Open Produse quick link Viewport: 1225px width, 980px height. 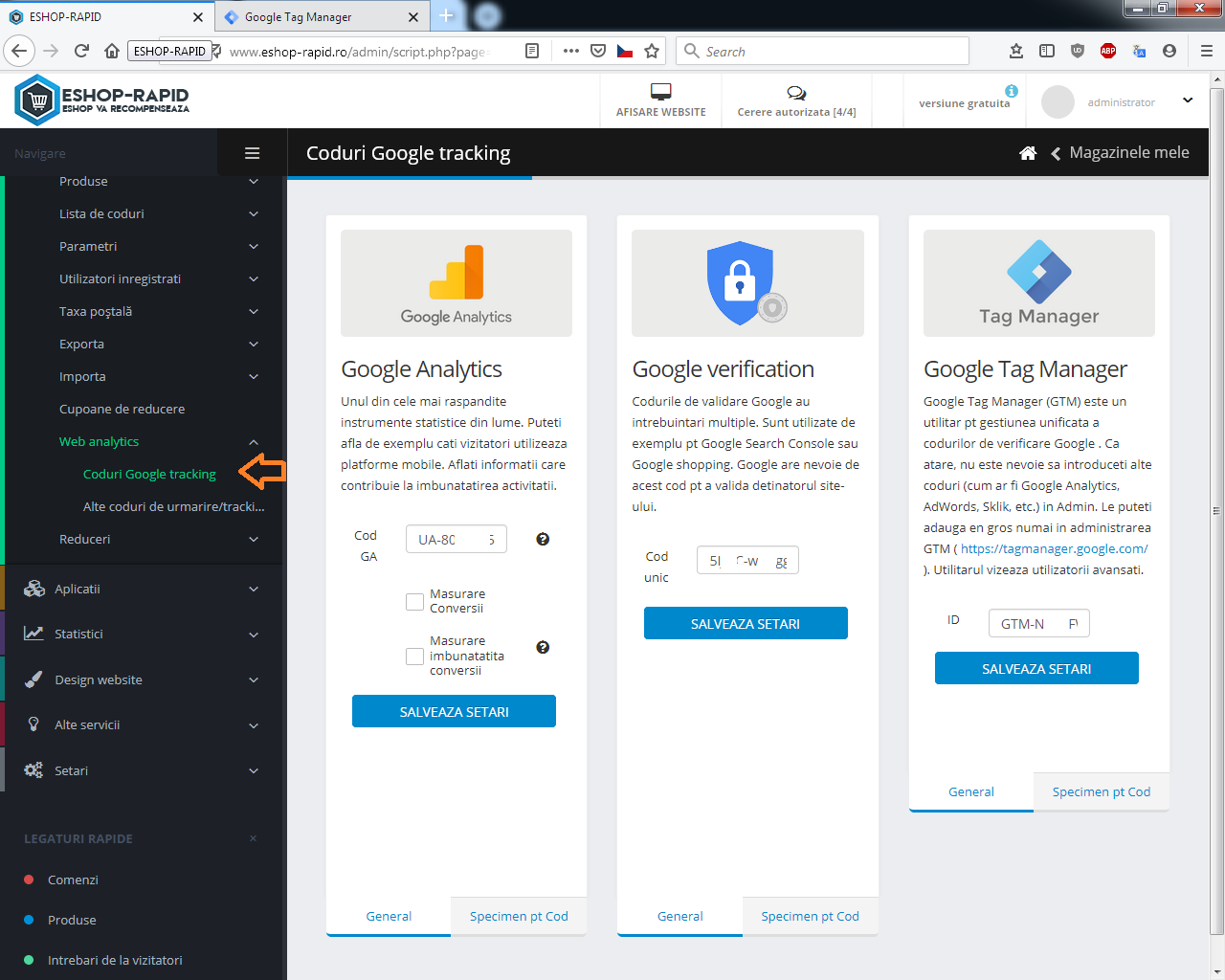point(72,920)
